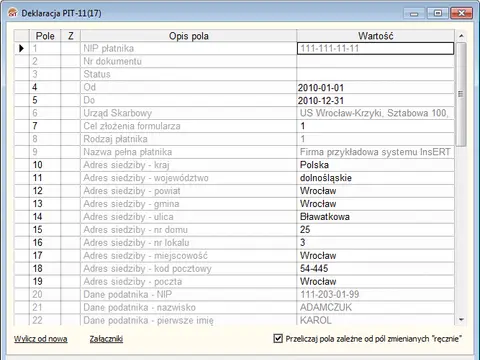The height and width of the screenshot is (360, 480).
Task: Click 'Rodzaj płatnika' description cell
Action: tap(188, 139)
